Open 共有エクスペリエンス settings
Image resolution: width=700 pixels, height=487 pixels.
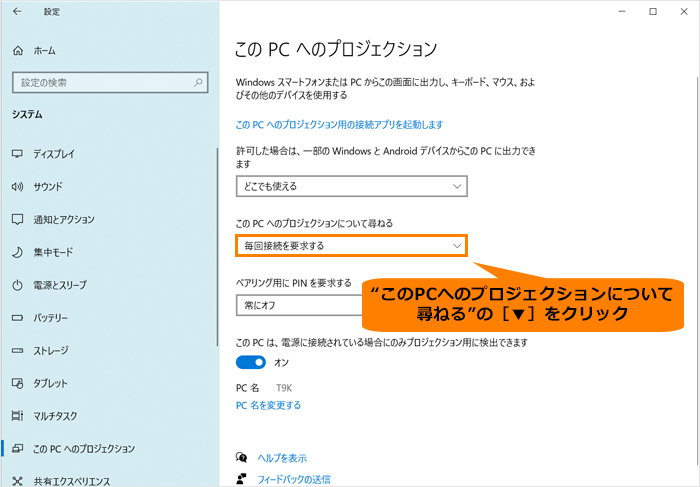[x=71, y=481]
